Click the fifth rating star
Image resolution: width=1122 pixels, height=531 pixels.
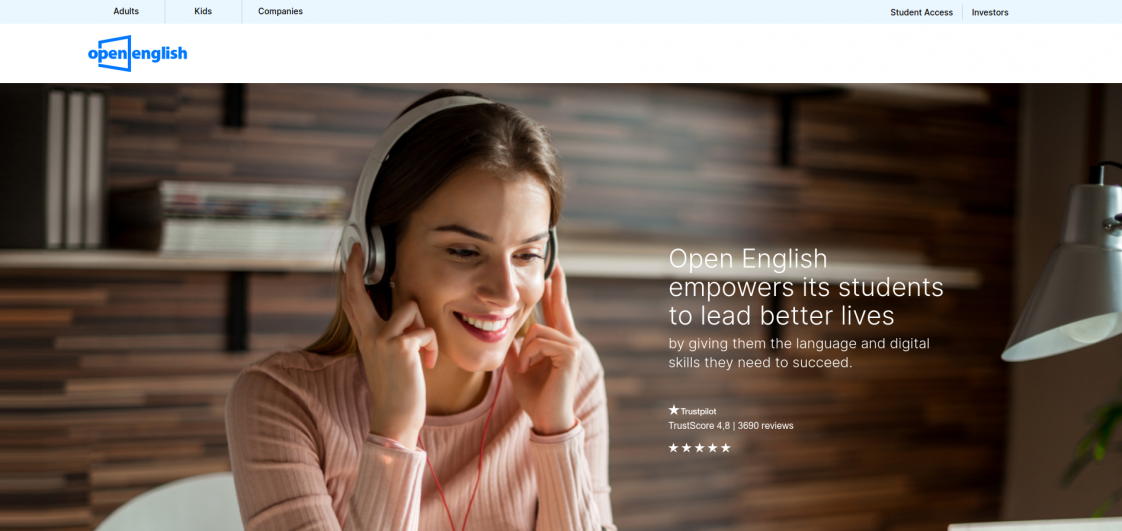(x=726, y=448)
